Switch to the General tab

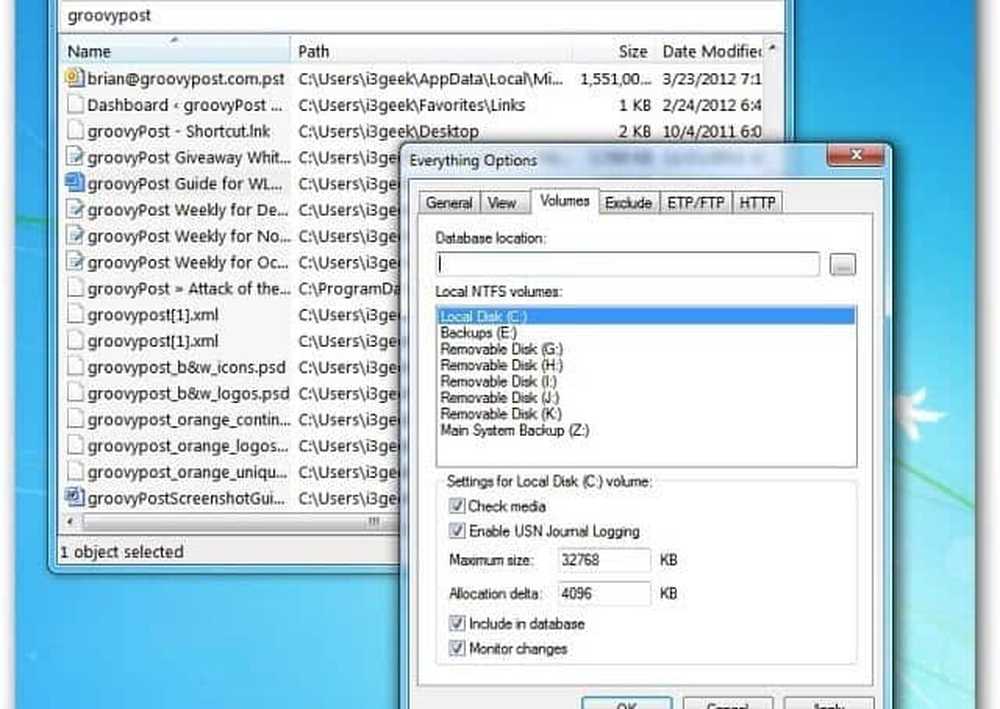(x=448, y=203)
